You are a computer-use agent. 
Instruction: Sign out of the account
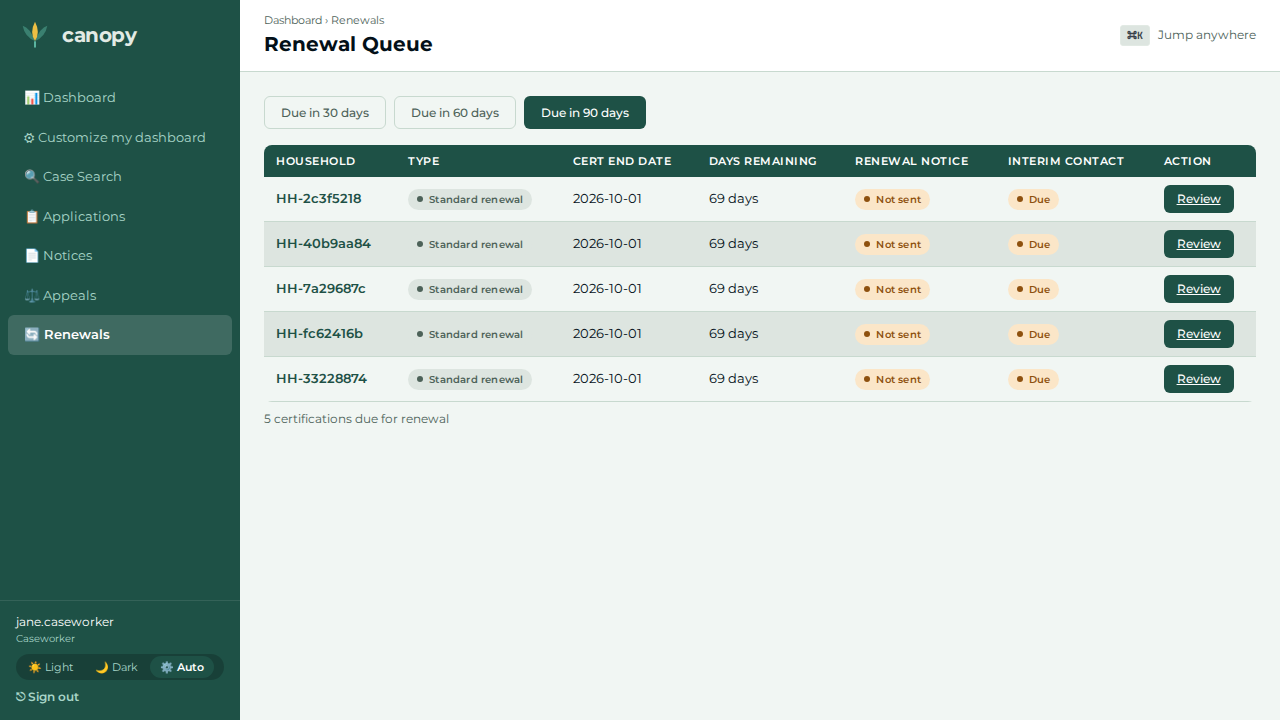tap(48, 697)
